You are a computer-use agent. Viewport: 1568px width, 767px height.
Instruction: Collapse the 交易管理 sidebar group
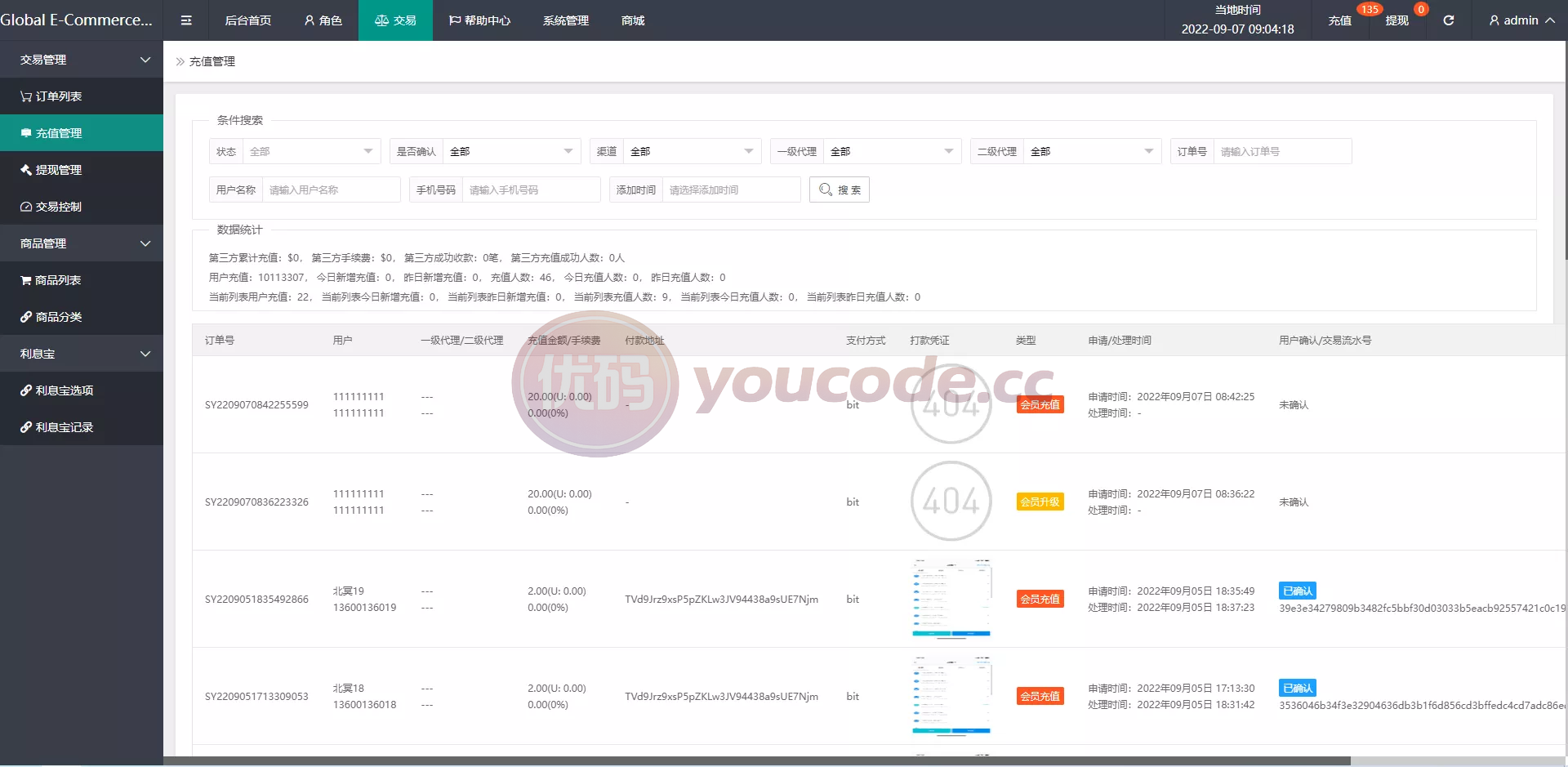coord(82,60)
